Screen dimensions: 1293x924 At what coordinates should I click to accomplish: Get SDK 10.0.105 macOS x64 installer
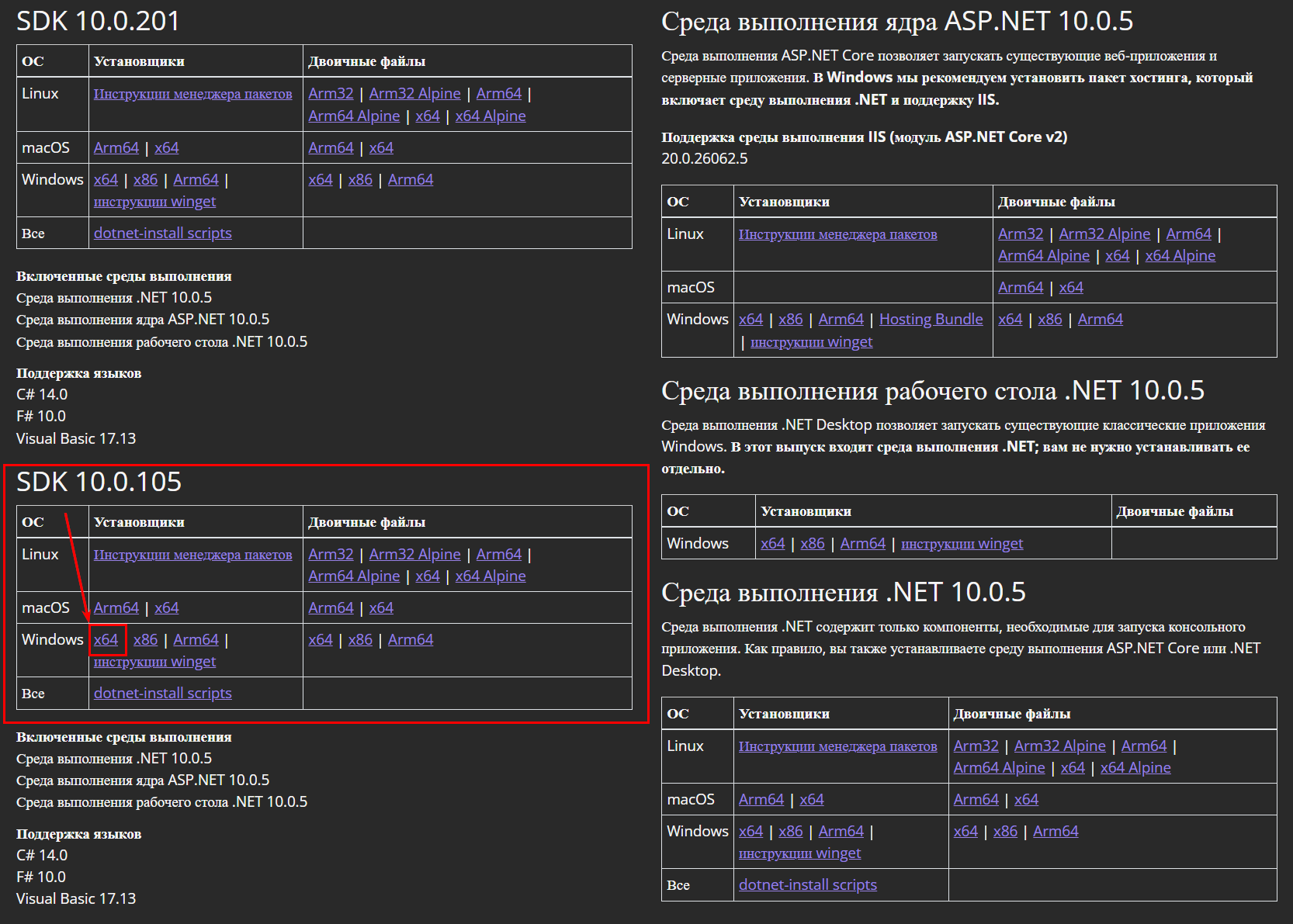coord(166,608)
